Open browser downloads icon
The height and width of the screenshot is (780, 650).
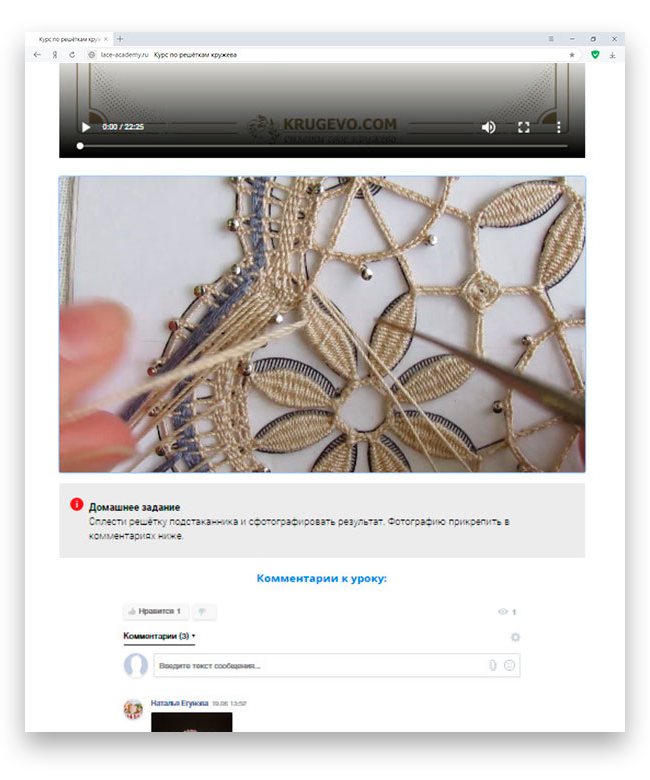point(613,55)
